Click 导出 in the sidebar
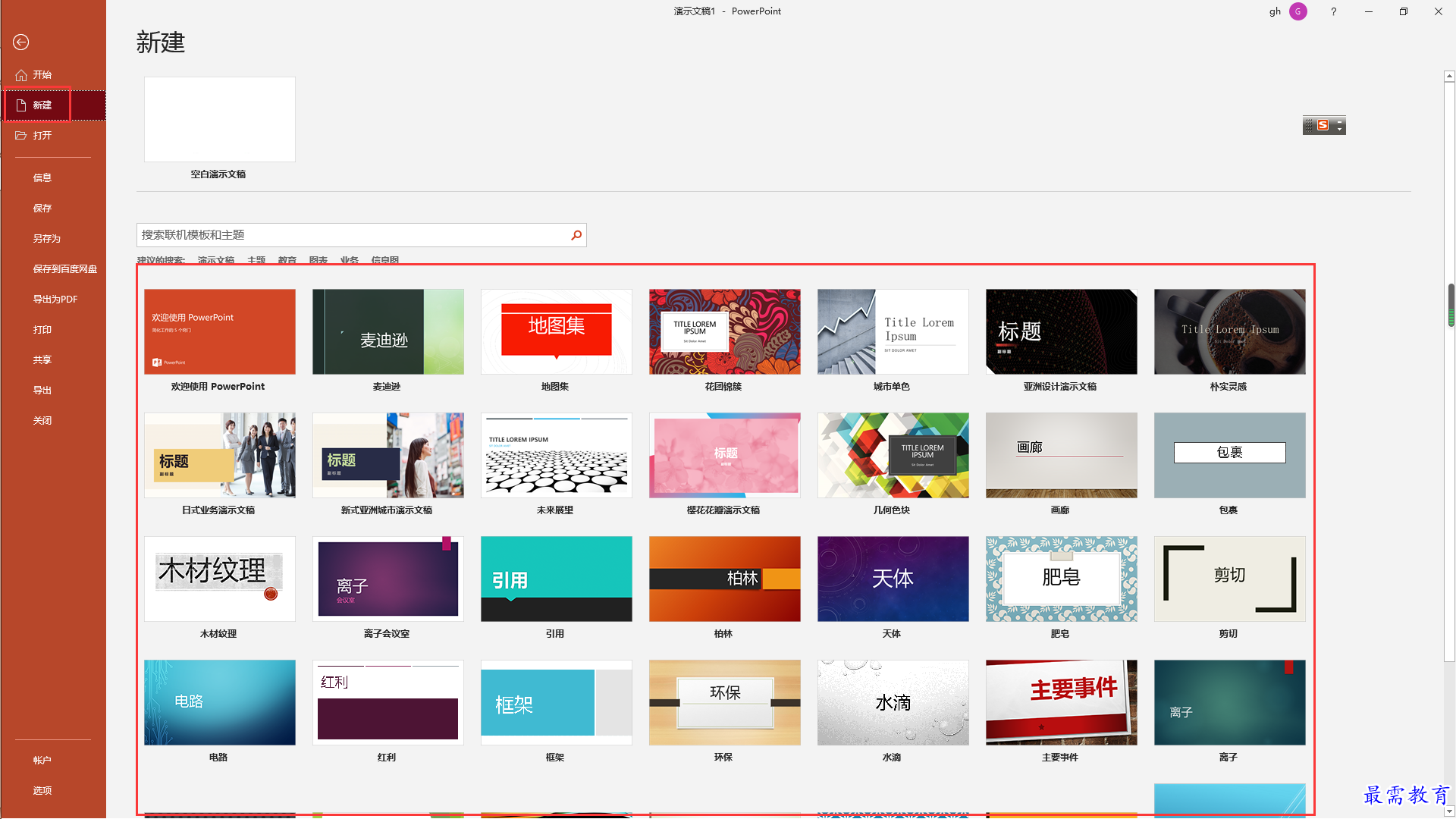The image size is (1456, 819). coord(53,391)
